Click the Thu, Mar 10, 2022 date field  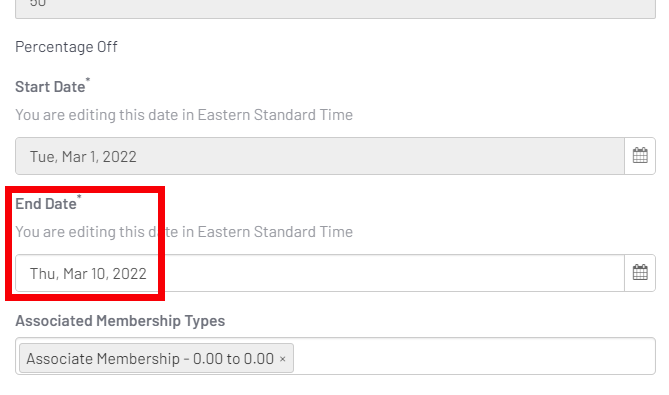[x=320, y=273]
